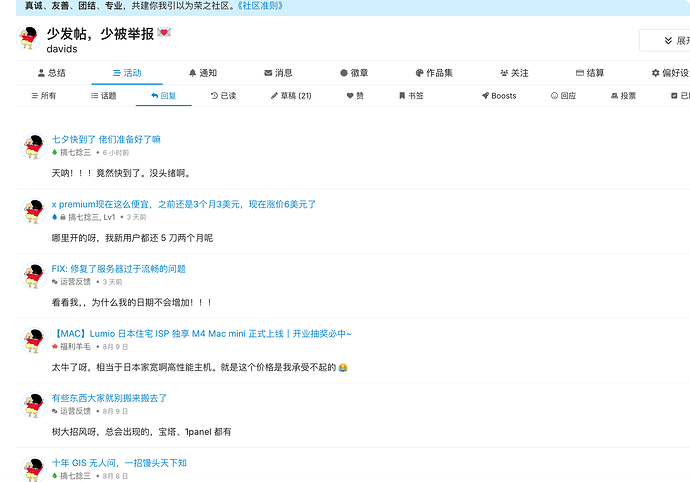Click the envelope icon beside 消息

click(x=268, y=73)
